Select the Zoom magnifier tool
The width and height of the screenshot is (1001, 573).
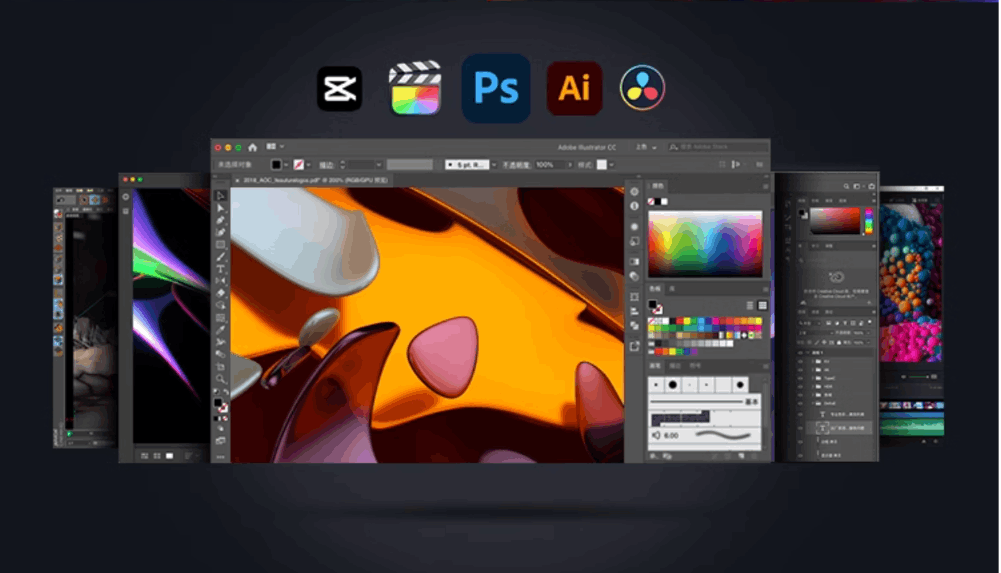(x=220, y=378)
